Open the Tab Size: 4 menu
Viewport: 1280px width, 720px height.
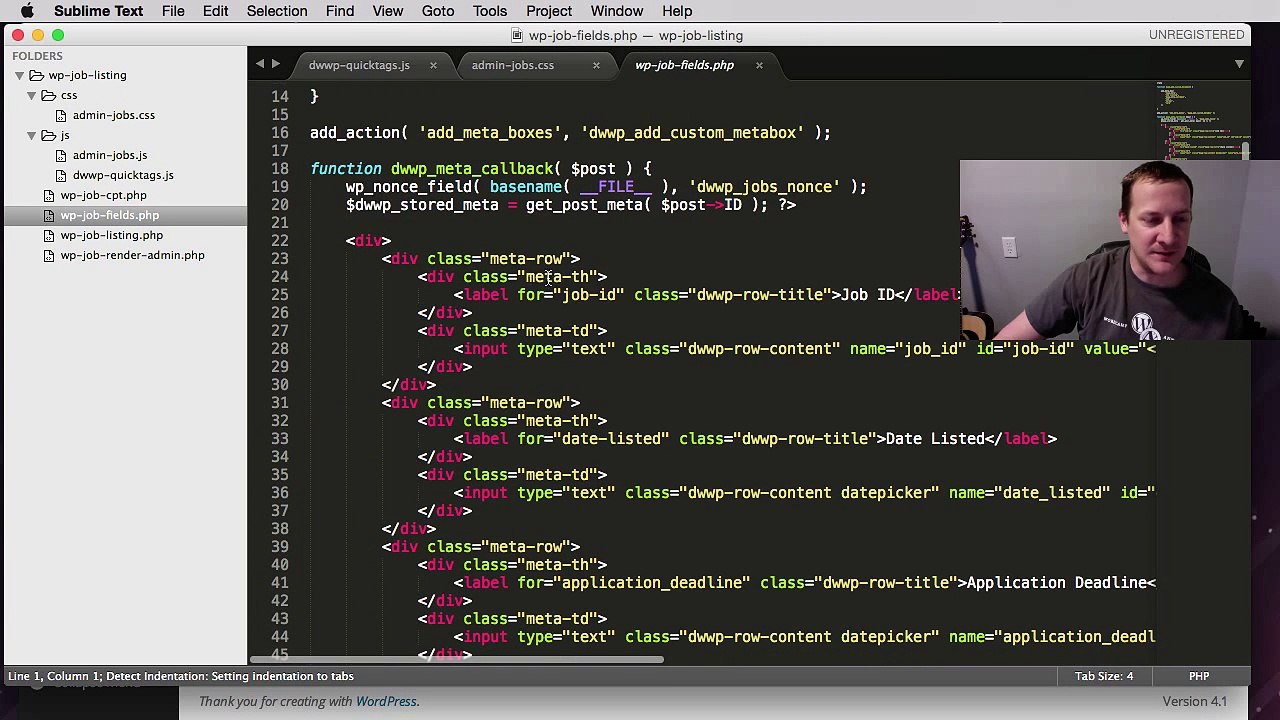click(x=1104, y=676)
